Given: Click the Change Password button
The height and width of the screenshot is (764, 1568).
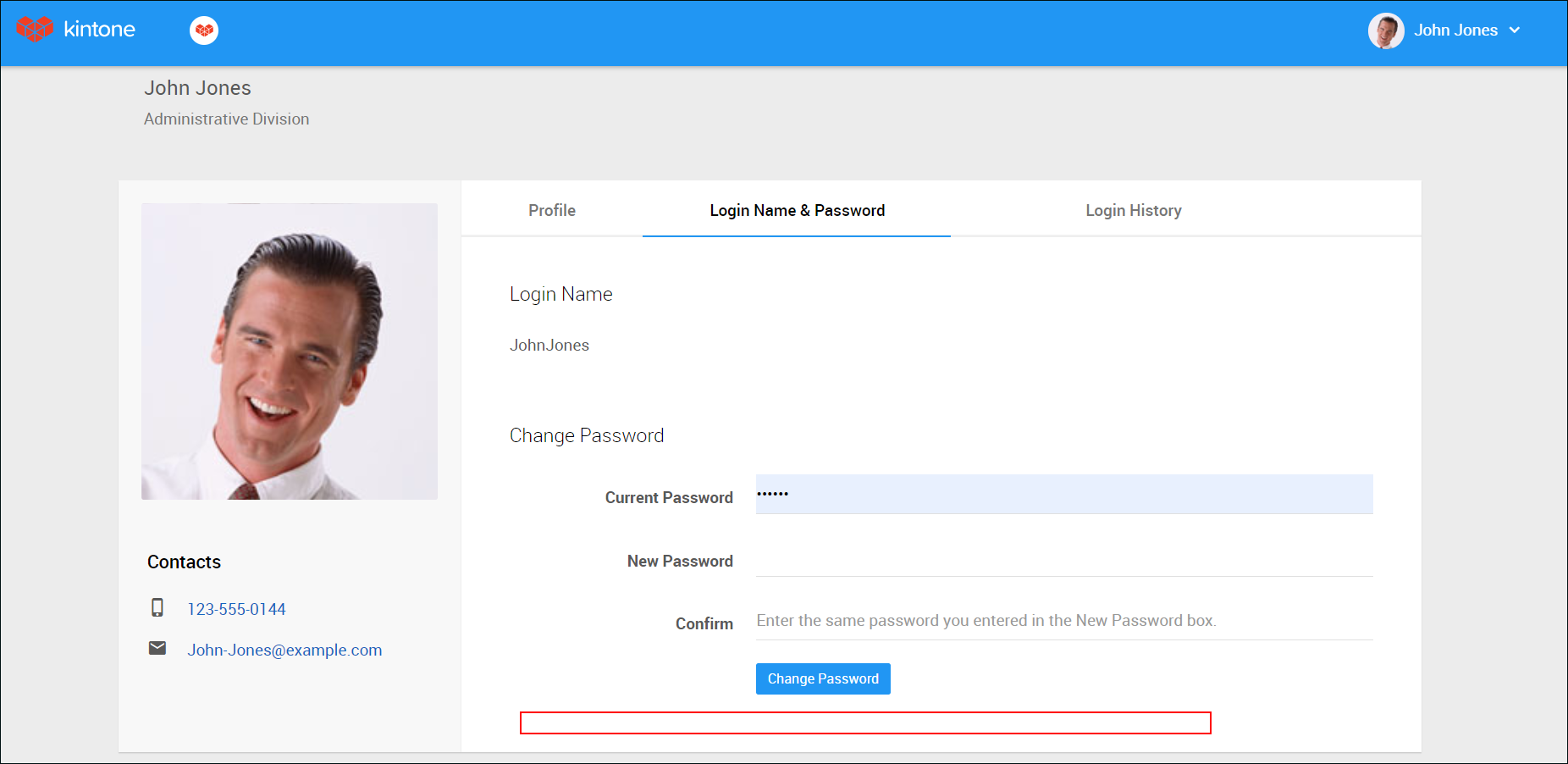Looking at the screenshot, I should pyautogui.click(x=822, y=678).
